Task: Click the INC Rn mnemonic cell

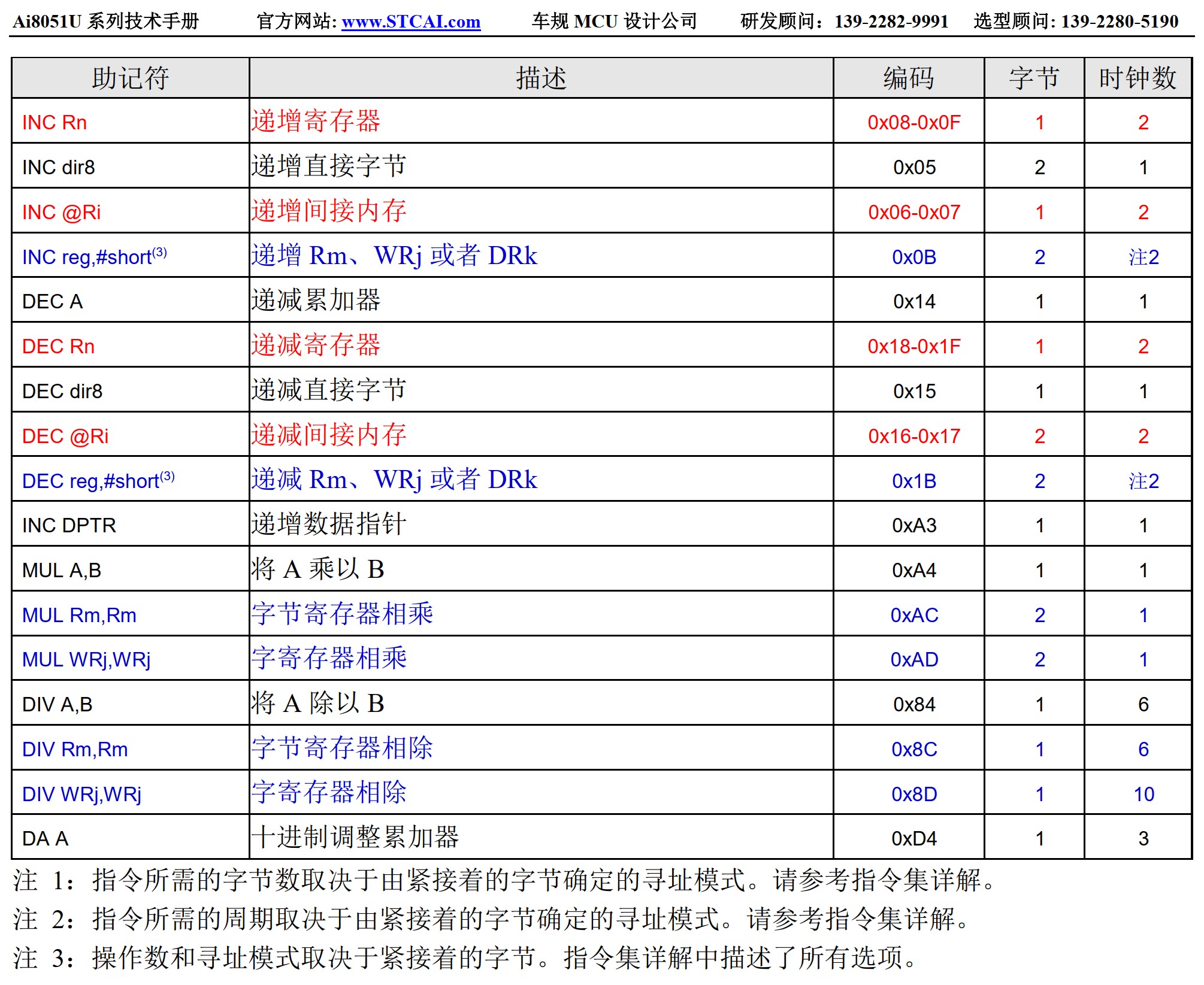Action: (55, 122)
